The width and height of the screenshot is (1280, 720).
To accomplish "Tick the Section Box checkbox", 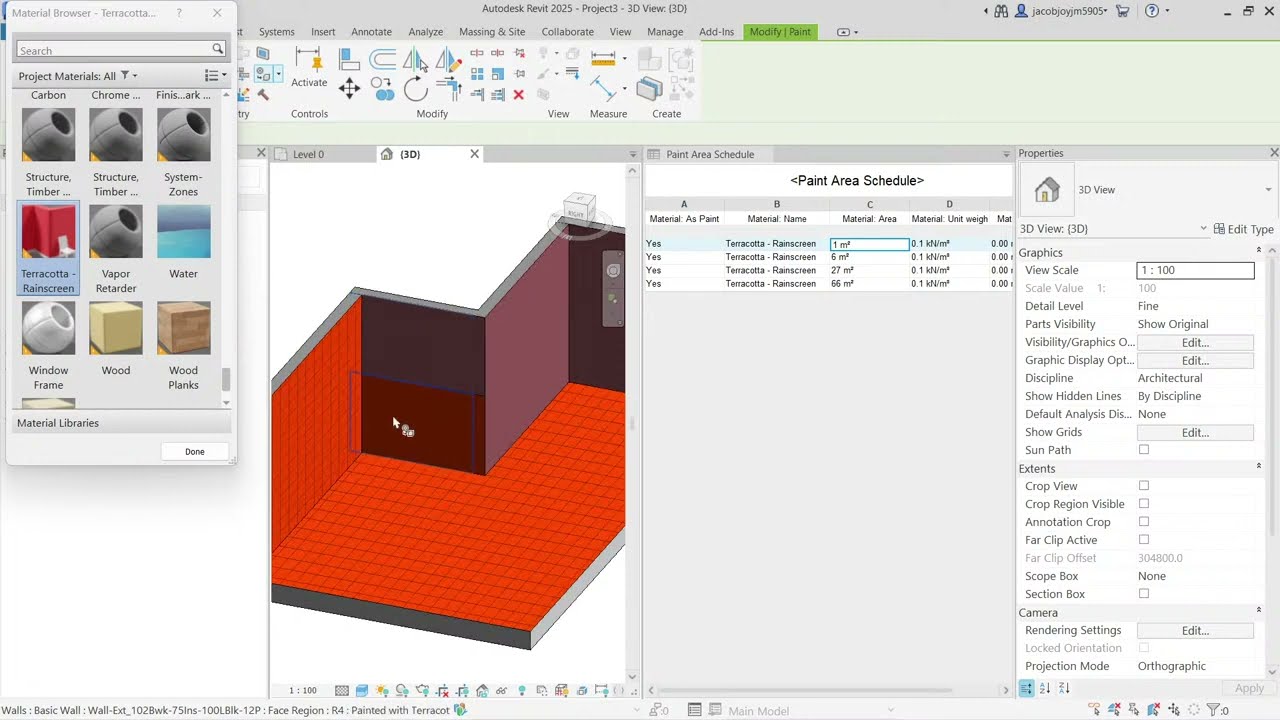I will (x=1144, y=594).
